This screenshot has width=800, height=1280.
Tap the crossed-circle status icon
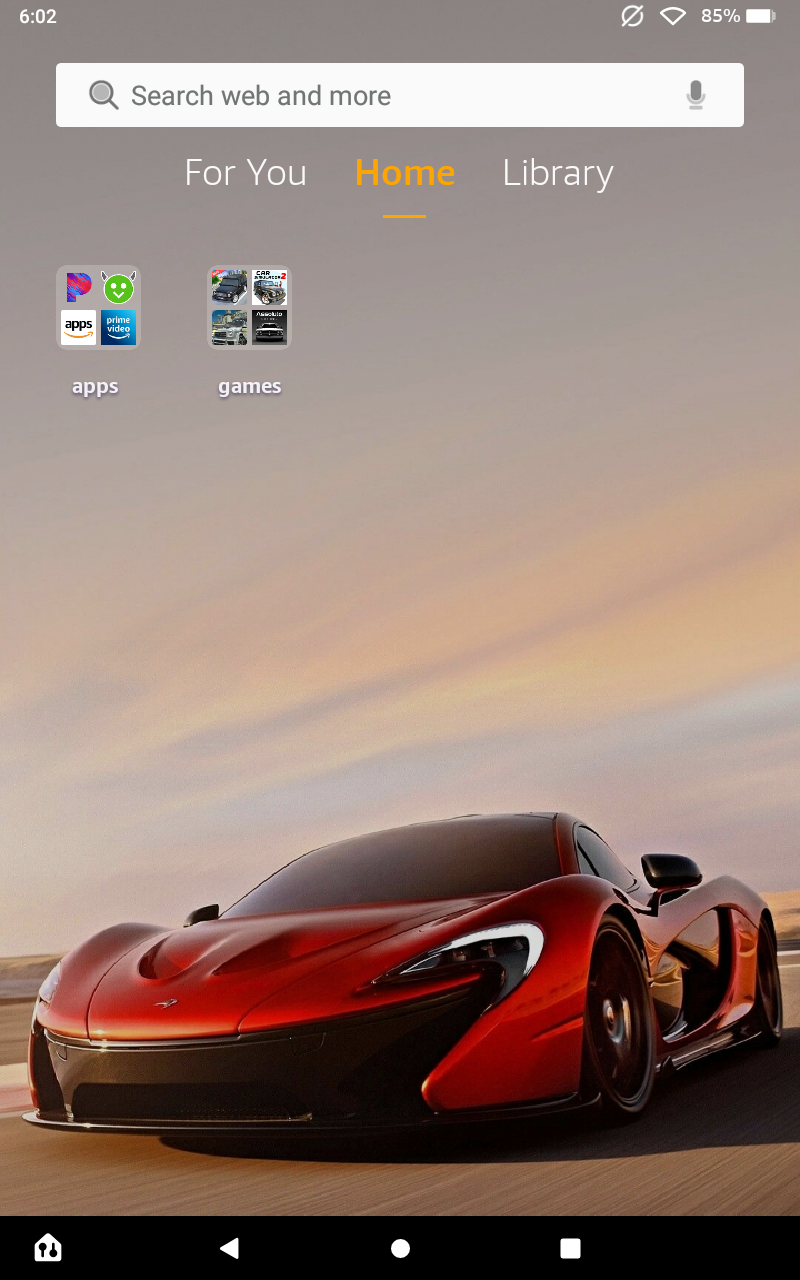click(x=632, y=16)
